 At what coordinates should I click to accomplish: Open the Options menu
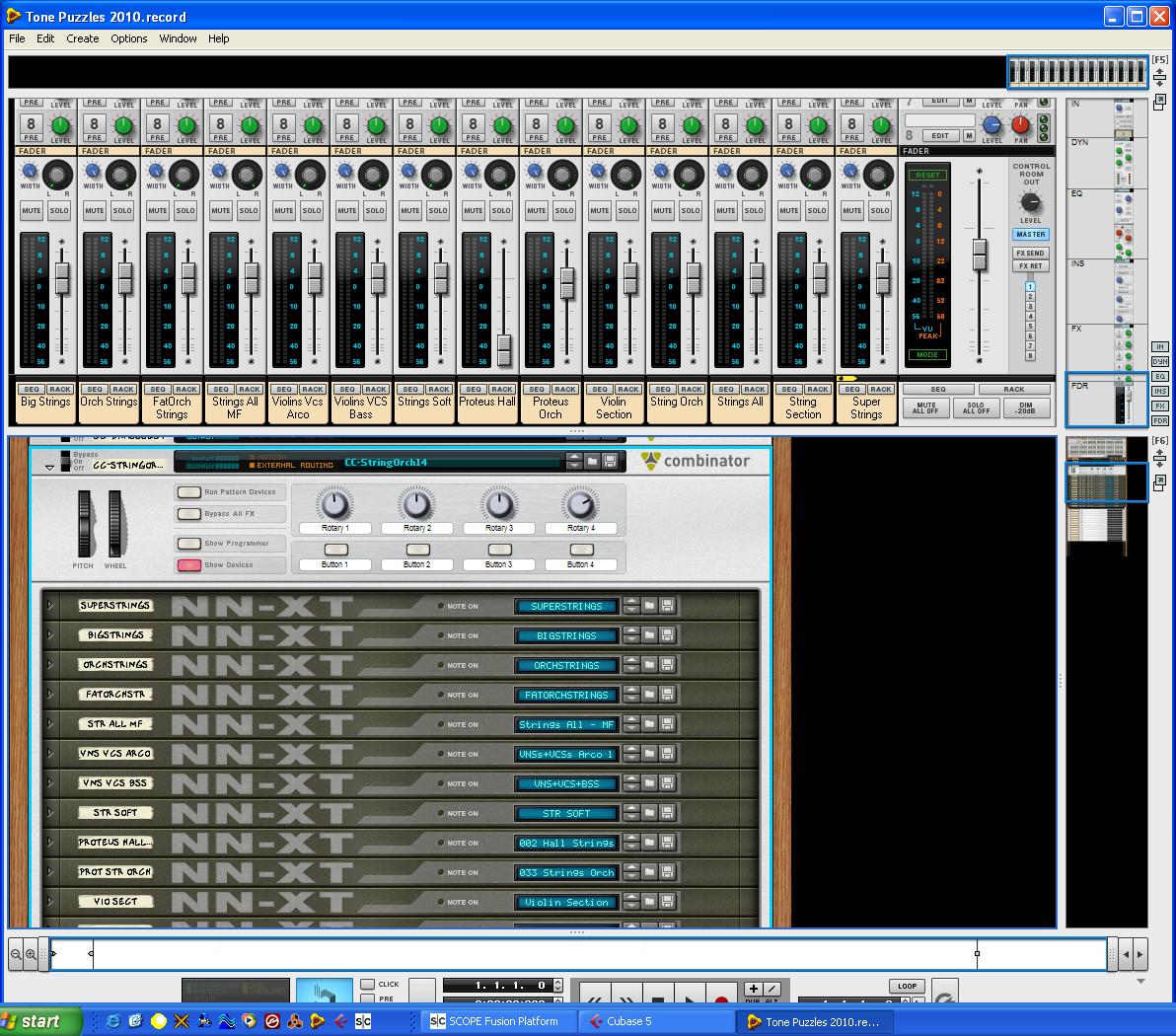pos(129,38)
